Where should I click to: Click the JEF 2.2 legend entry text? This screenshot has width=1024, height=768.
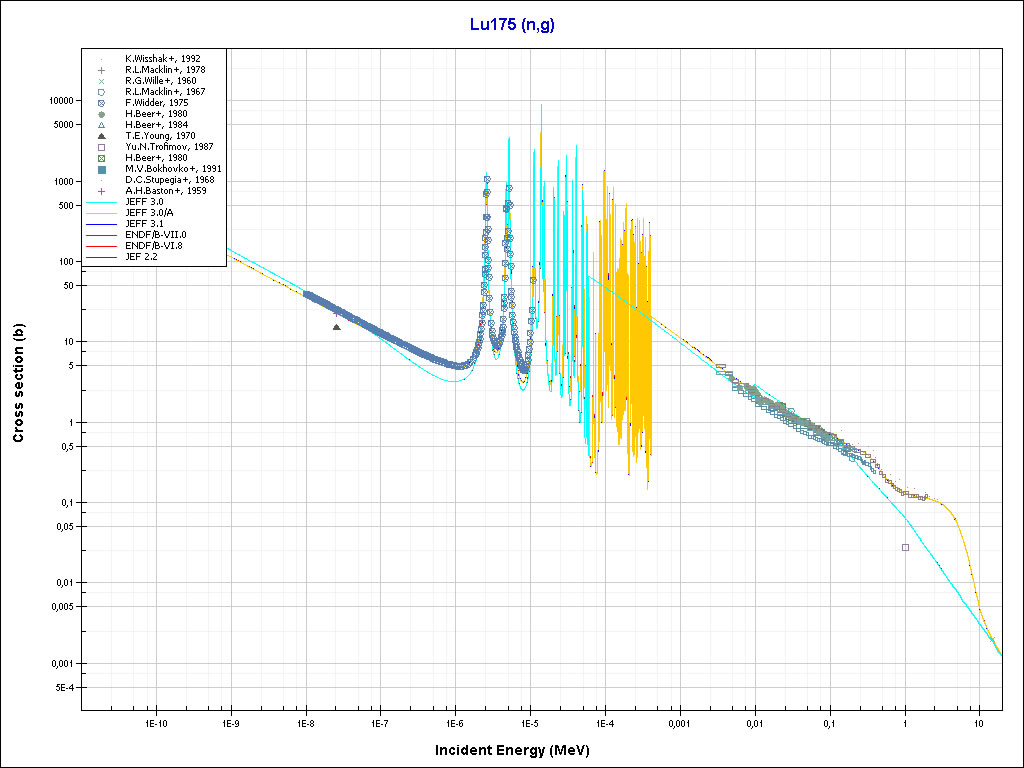(x=143, y=257)
